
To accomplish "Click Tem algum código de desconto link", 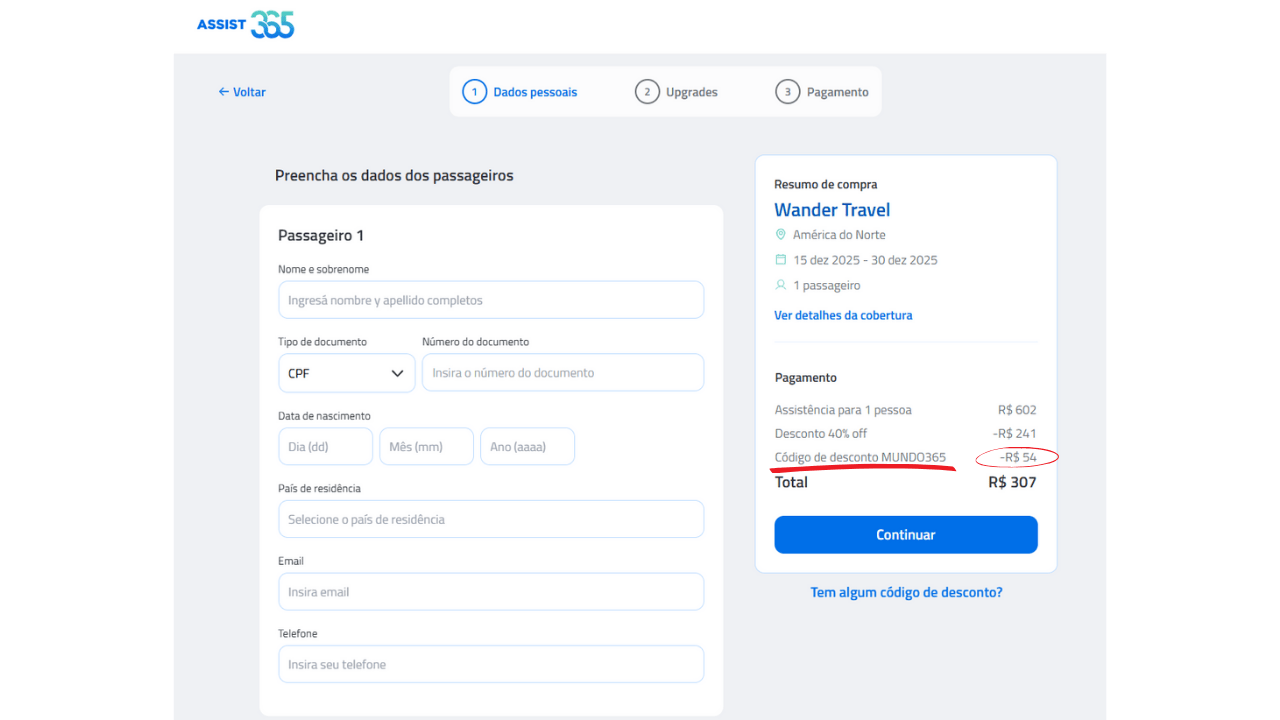I will 906,592.
